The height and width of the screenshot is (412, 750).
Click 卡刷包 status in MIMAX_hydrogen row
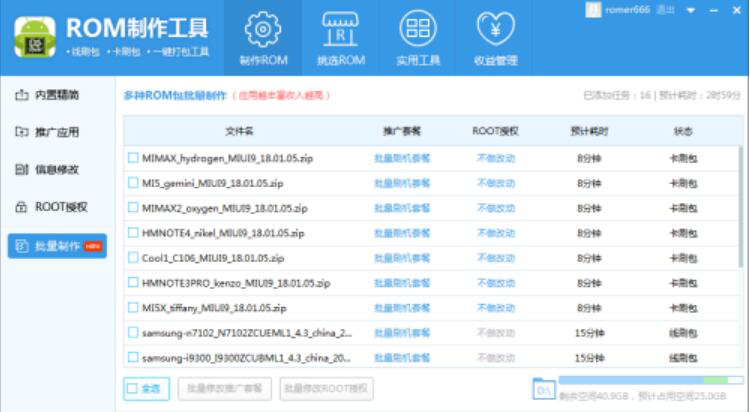tap(683, 158)
